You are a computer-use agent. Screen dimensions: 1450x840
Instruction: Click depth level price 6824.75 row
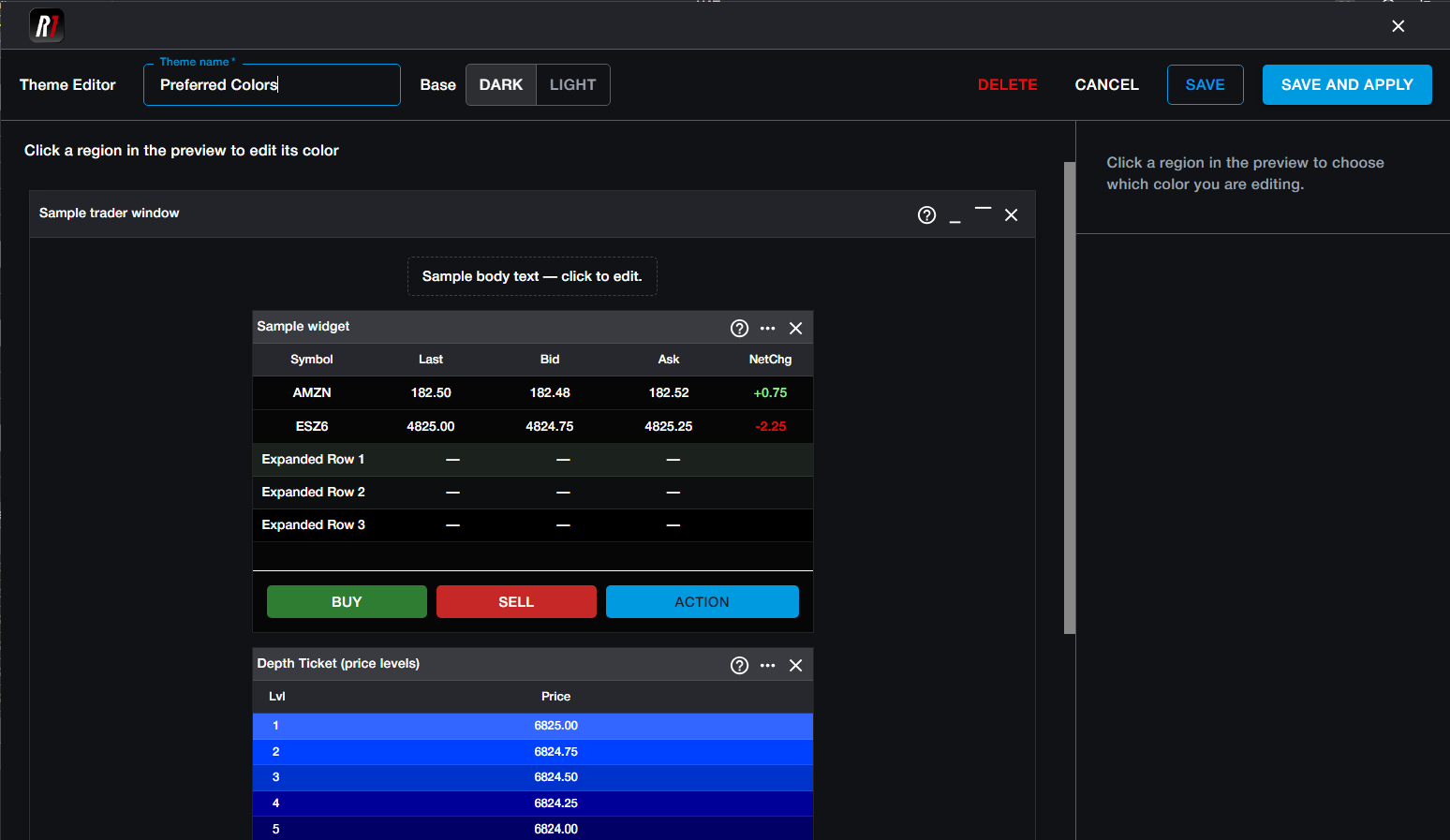(x=533, y=752)
